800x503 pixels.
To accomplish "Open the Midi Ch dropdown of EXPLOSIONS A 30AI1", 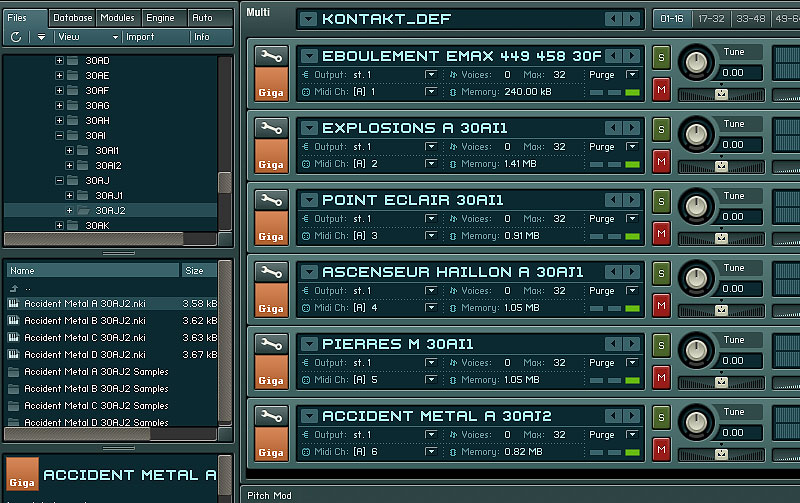I will tap(431, 164).
